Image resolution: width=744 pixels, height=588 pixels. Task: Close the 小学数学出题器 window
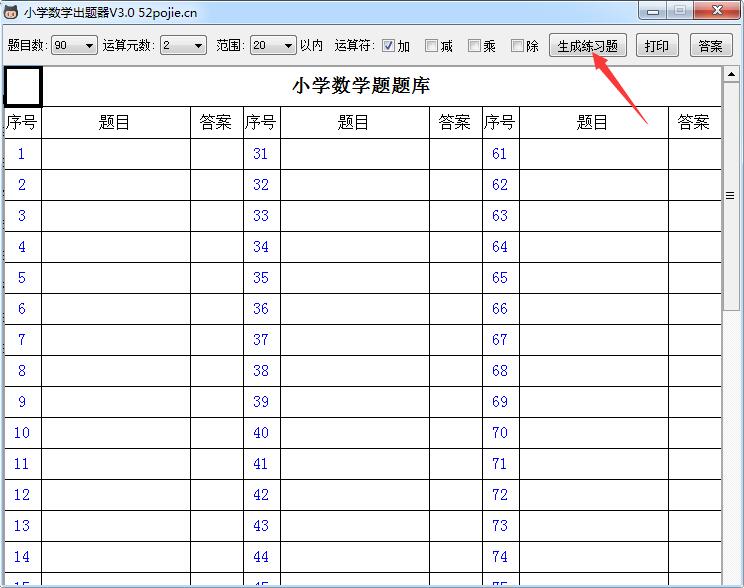click(x=717, y=11)
